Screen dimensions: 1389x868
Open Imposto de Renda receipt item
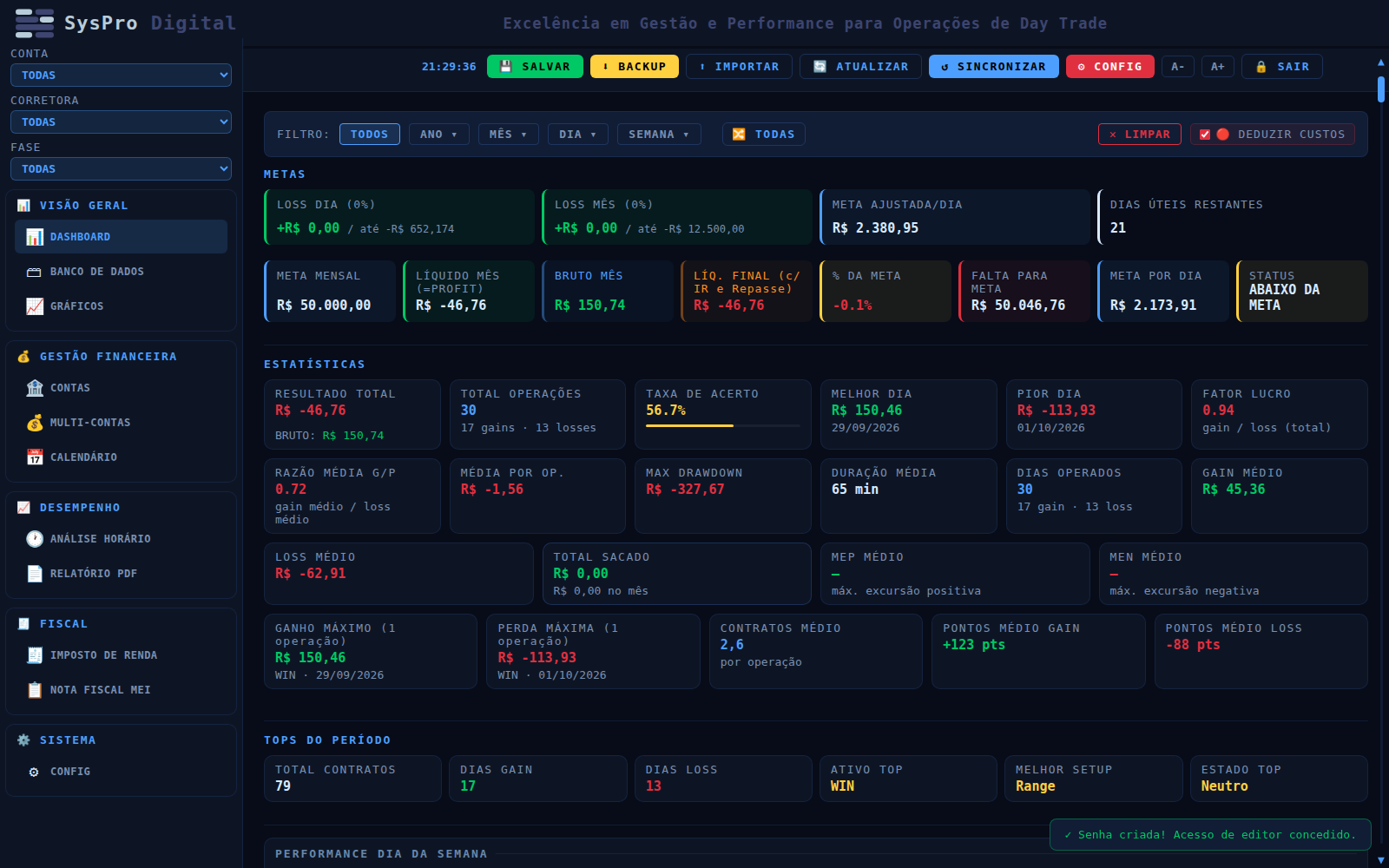point(121,655)
